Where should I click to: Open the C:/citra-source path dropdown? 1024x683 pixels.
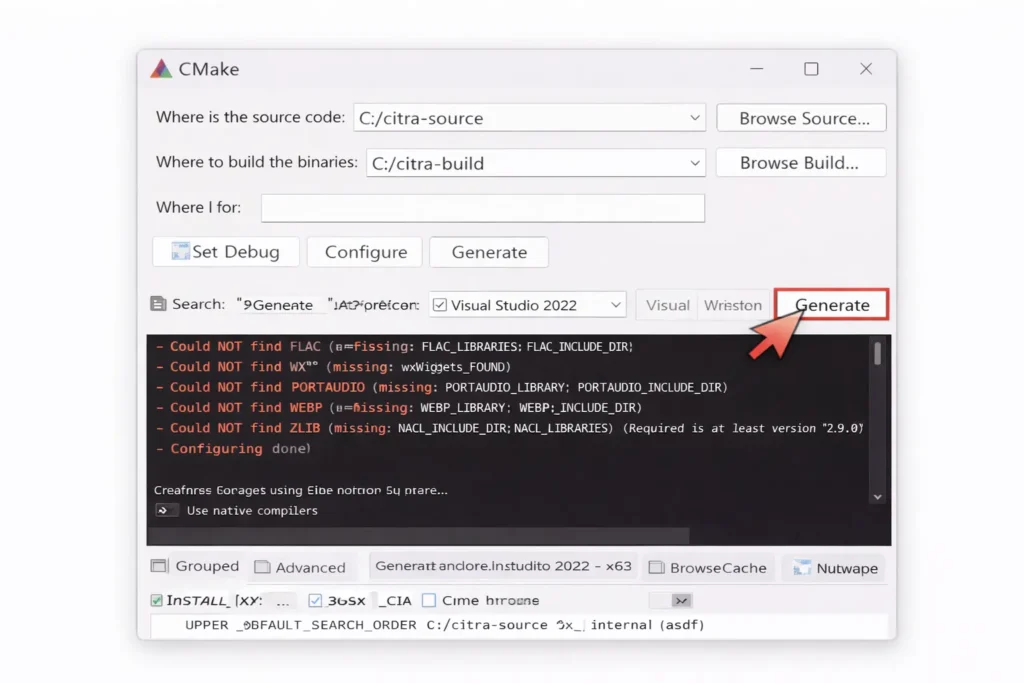[x=697, y=117]
